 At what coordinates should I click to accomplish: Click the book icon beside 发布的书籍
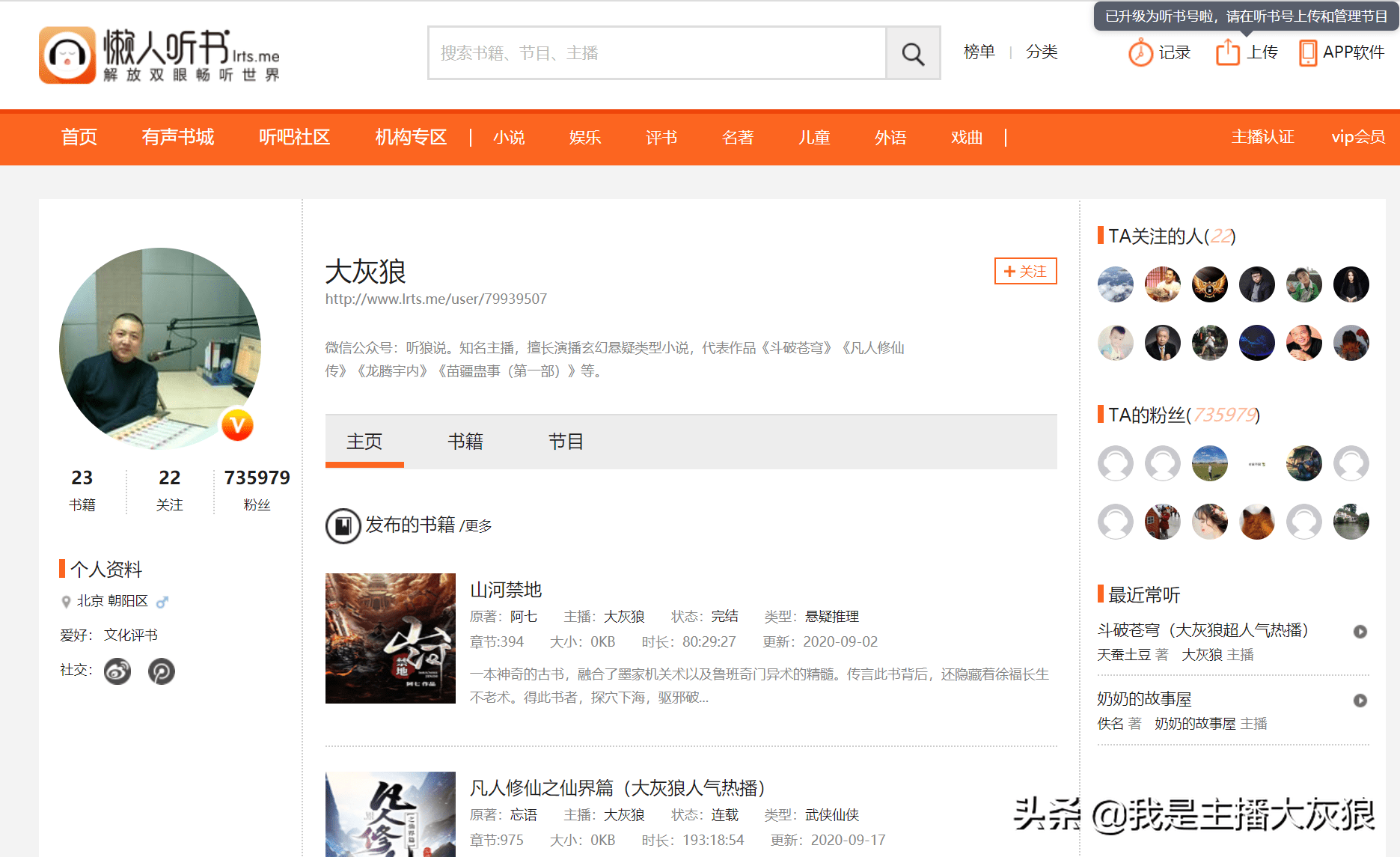(x=343, y=525)
